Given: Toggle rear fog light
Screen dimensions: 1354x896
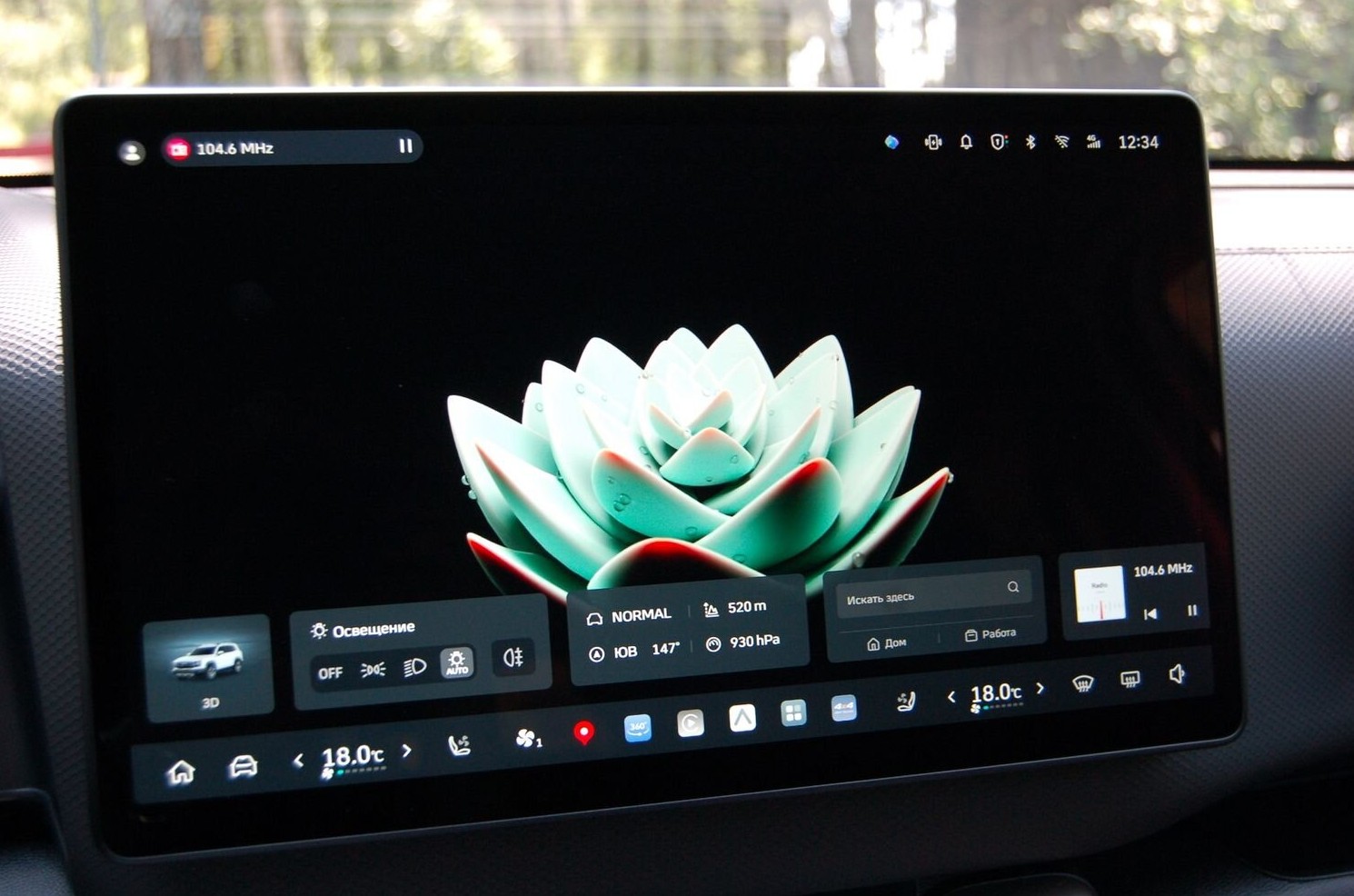Looking at the screenshot, I should tap(513, 657).
